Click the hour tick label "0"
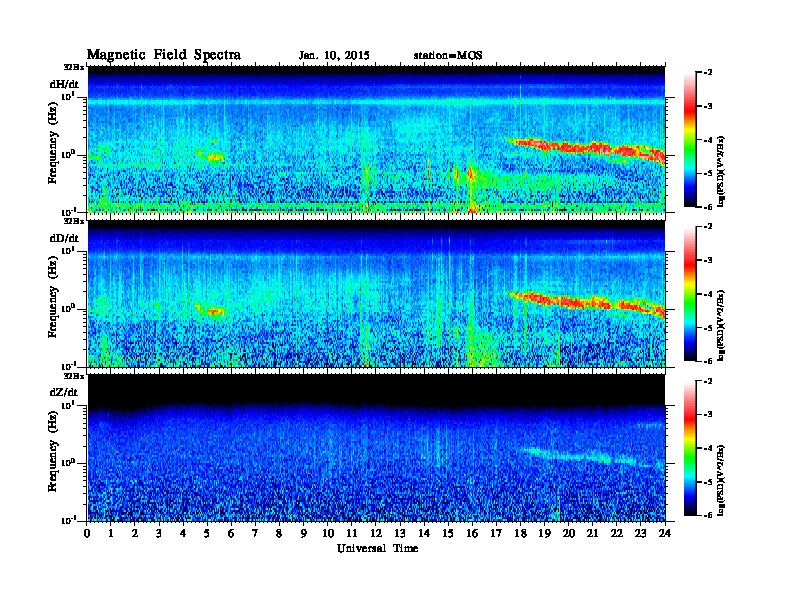 87,534
